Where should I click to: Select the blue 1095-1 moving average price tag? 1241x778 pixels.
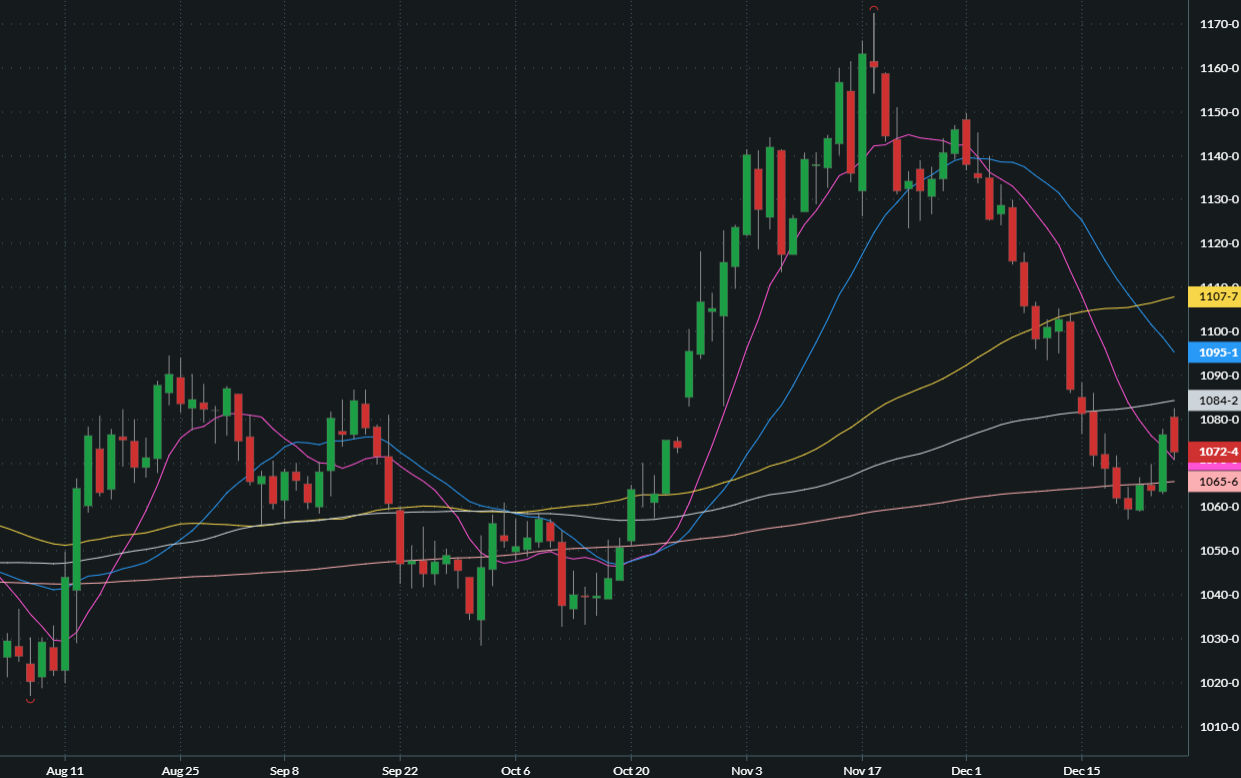pos(1213,352)
